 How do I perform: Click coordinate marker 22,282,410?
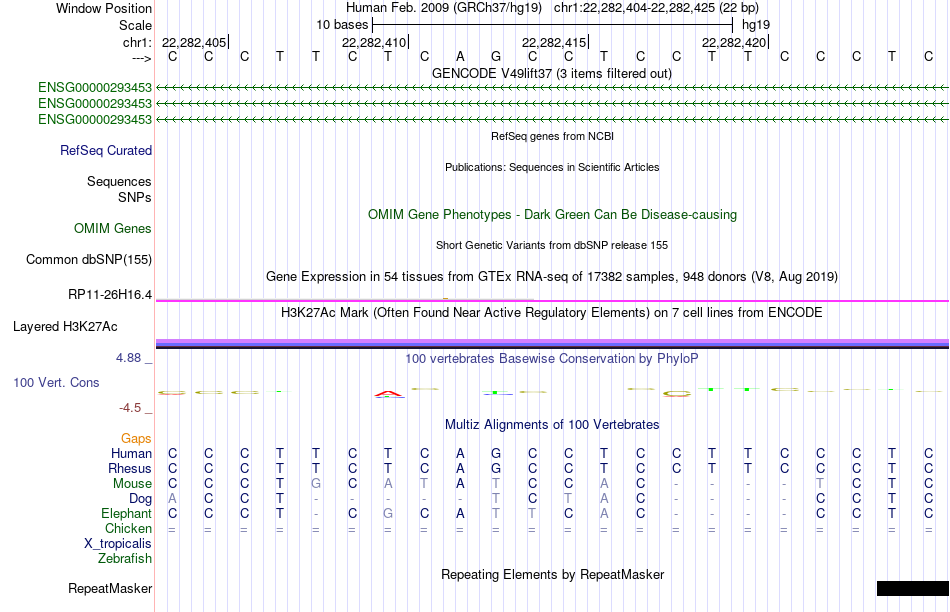[374, 42]
